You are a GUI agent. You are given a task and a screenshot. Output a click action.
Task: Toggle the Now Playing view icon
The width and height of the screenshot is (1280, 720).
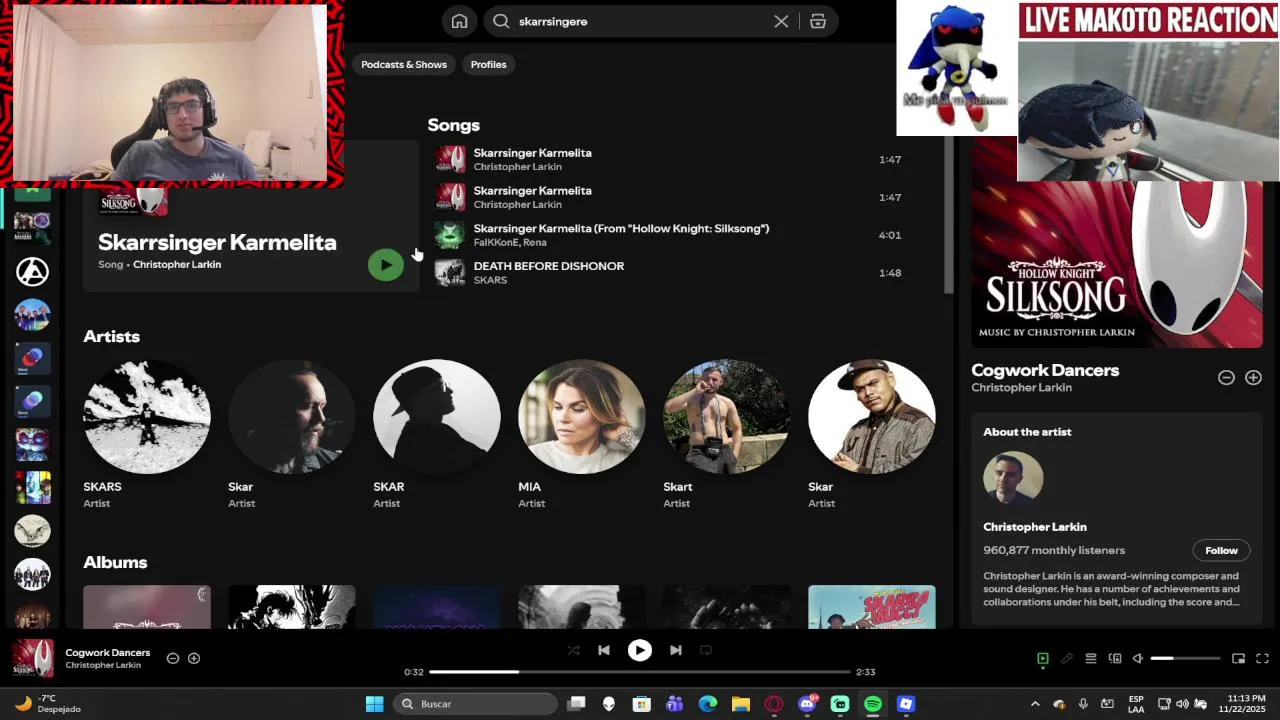[x=1043, y=658]
